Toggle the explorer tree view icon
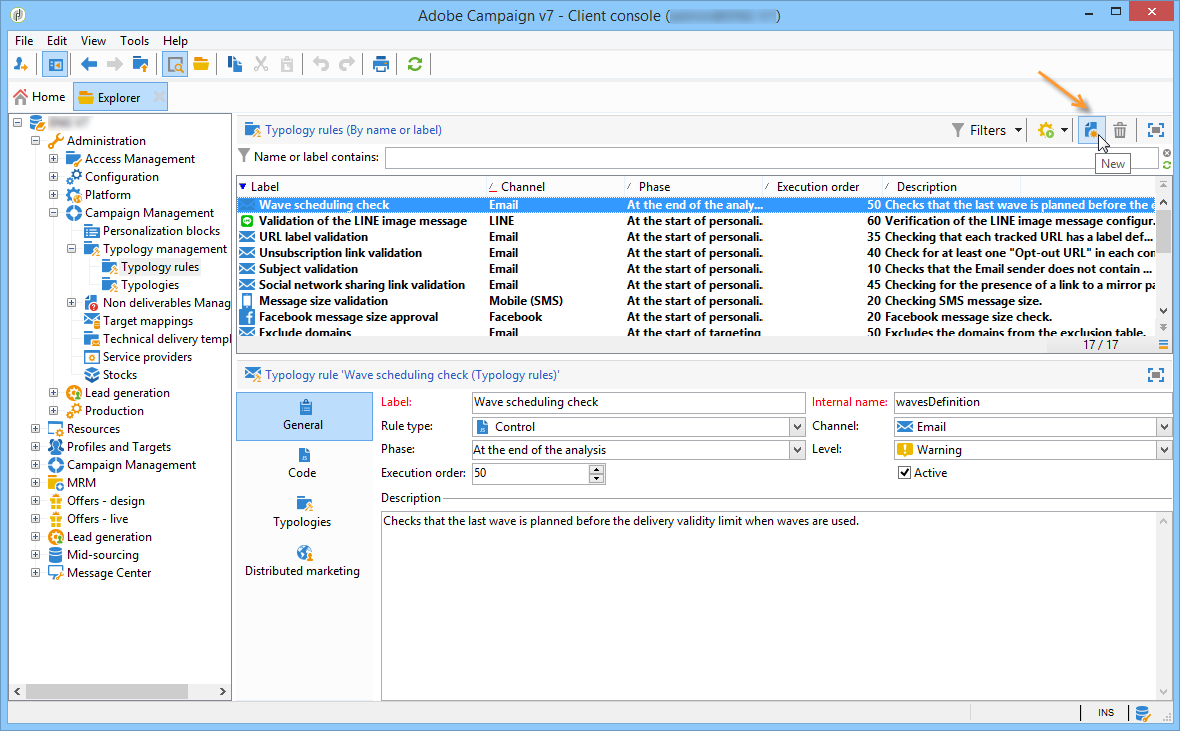This screenshot has height=756, width=1197. pyautogui.click(x=55, y=64)
